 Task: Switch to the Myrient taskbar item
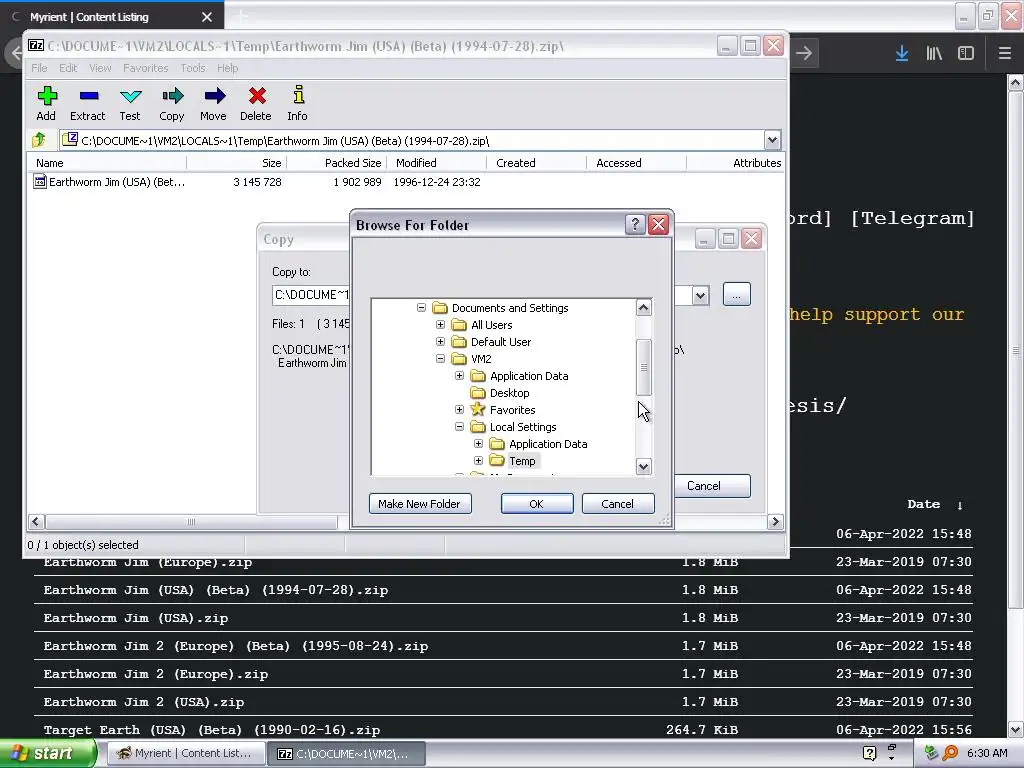tap(185, 753)
